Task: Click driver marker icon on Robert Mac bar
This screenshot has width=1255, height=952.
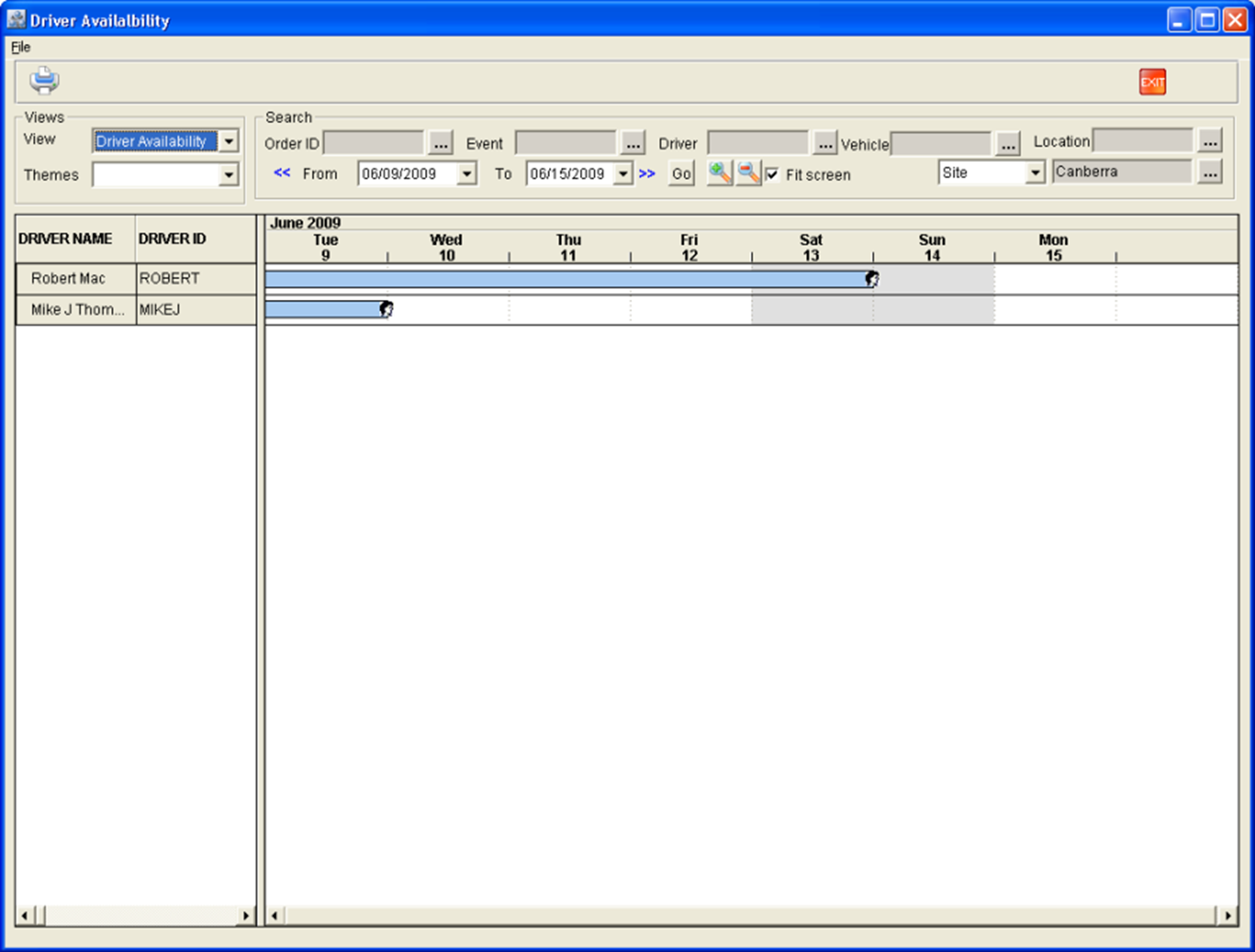Action: coord(872,278)
